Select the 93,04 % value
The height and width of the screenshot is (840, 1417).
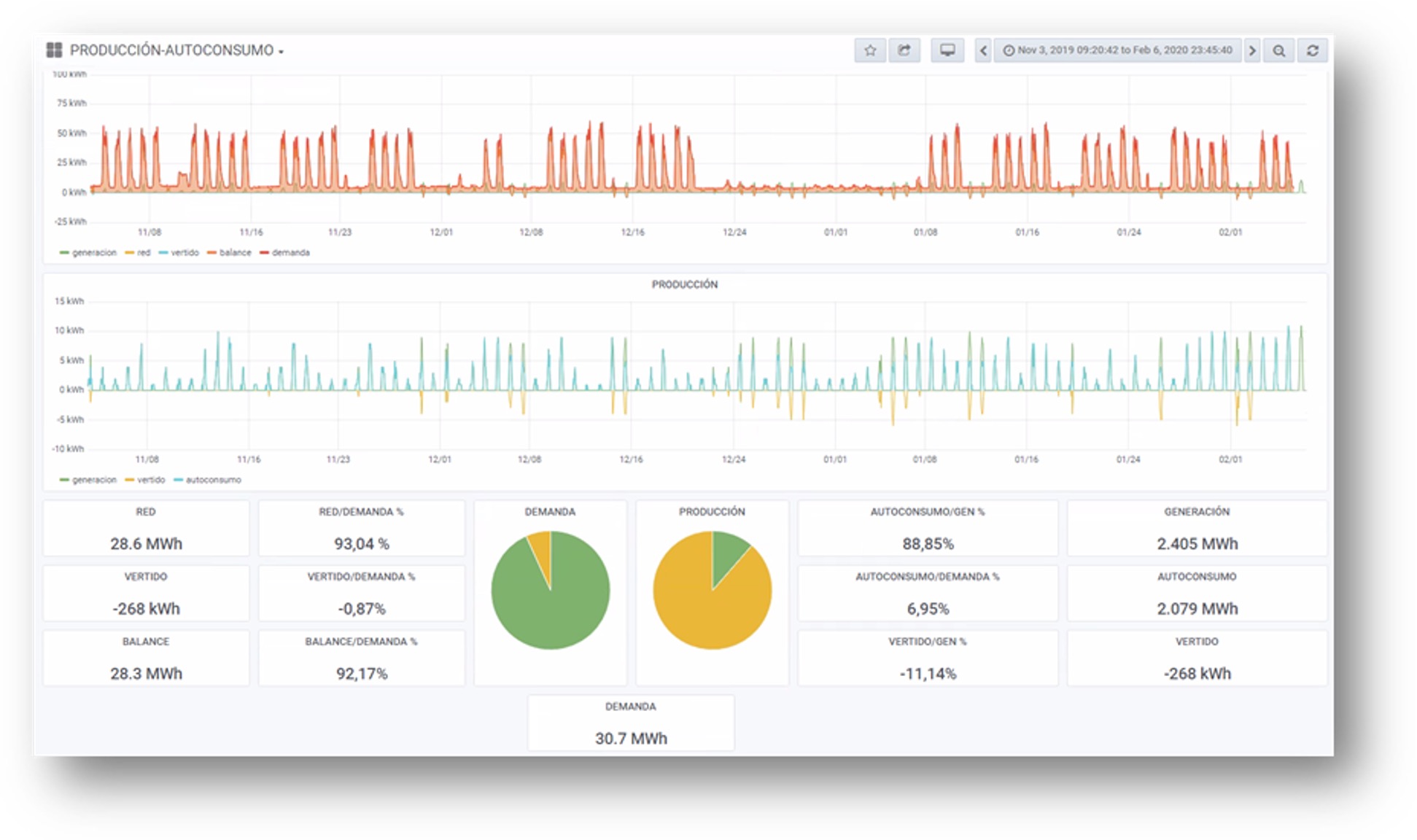(361, 544)
